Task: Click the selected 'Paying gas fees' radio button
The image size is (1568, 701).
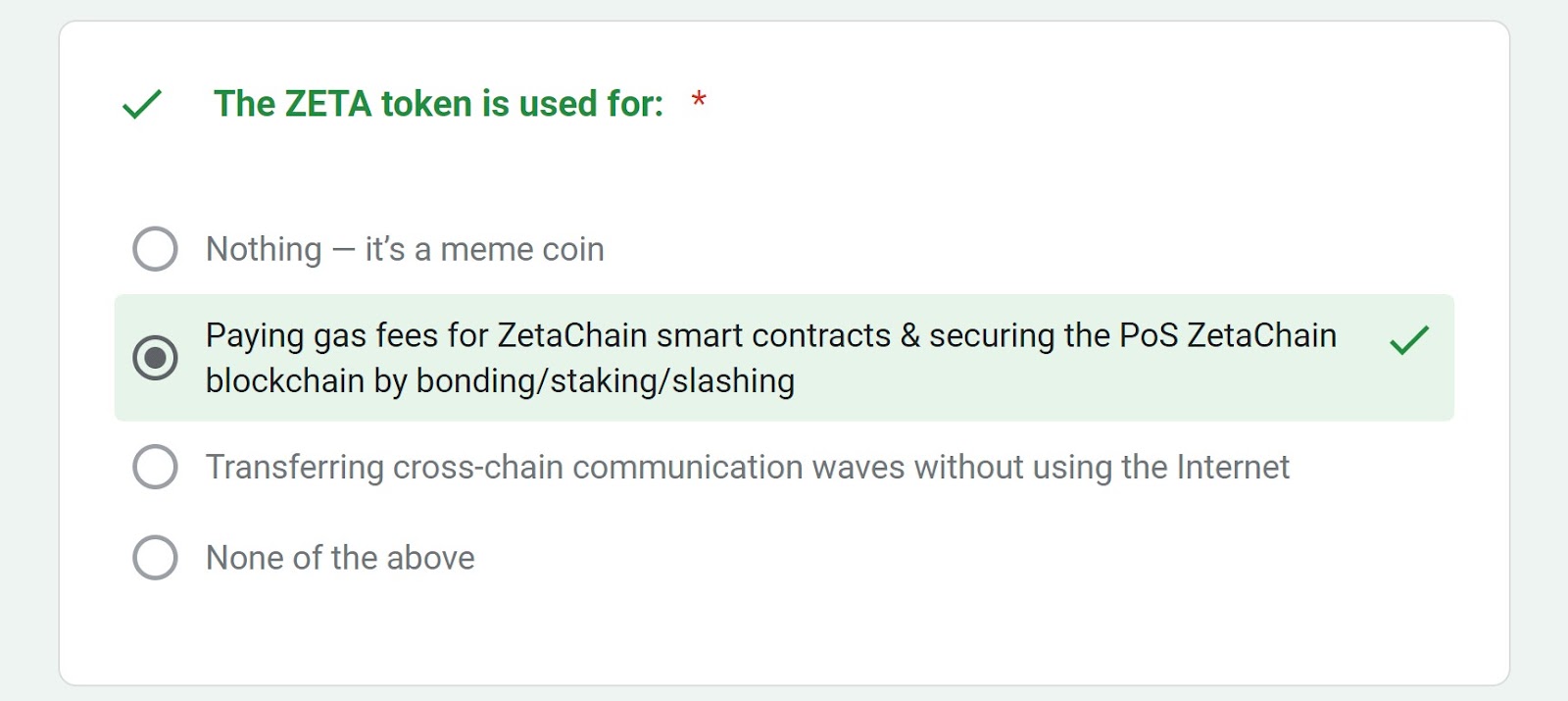Action: [x=155, y=357]
